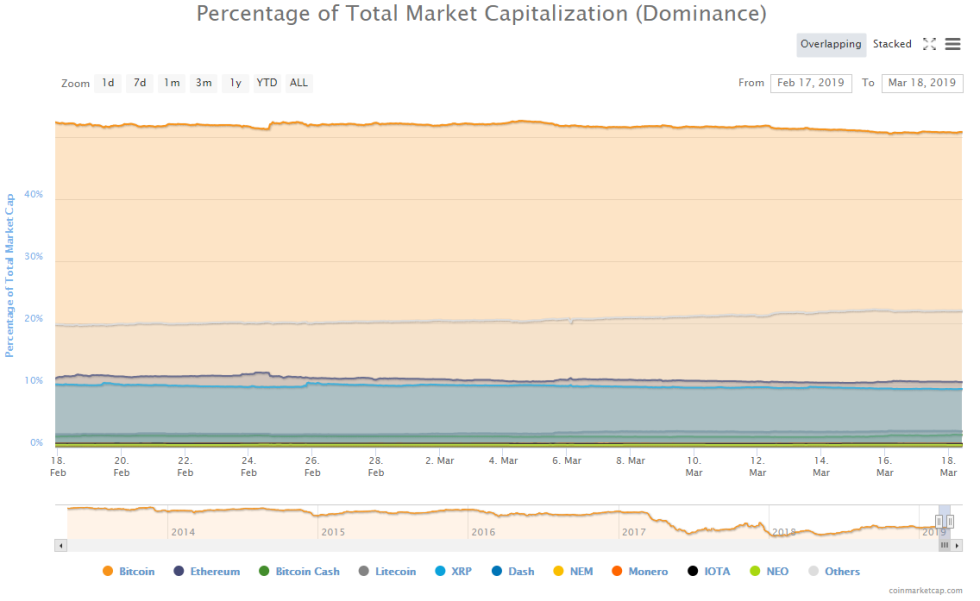Click the Monero legend dot
Screen dimensions: 980x601
tap(618, 572)
